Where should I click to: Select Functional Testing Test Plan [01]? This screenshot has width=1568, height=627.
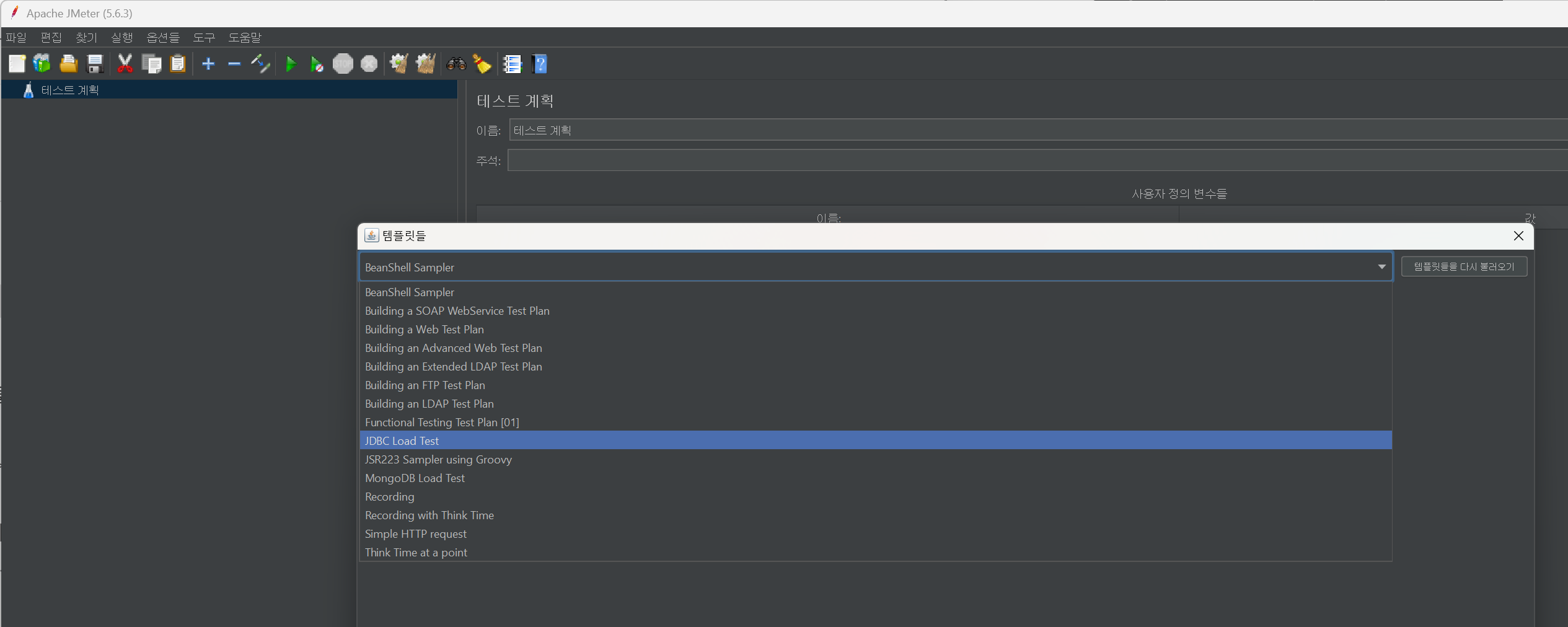coord(876,422)
